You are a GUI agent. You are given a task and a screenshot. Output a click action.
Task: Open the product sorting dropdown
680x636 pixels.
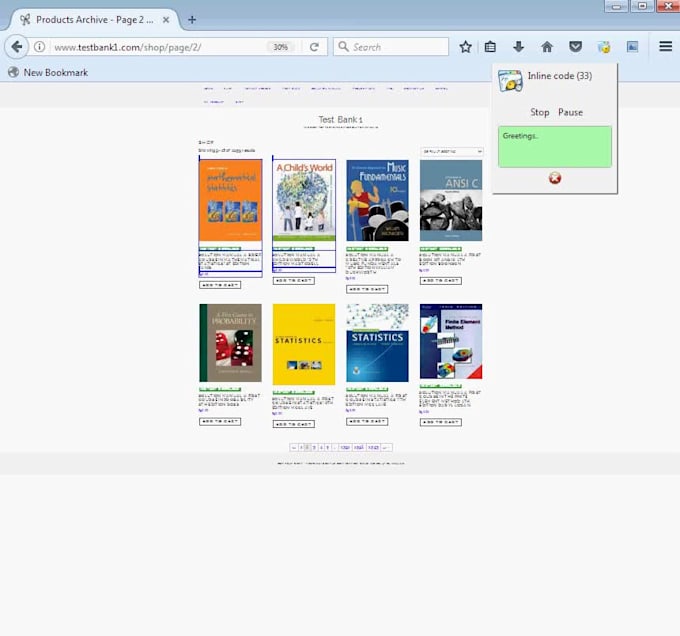[x=451, y=151]
